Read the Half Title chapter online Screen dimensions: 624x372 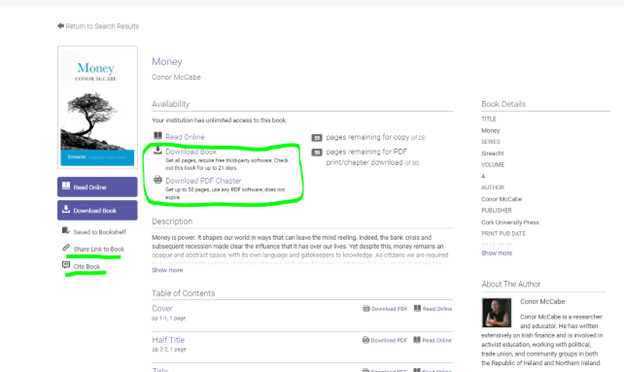coord(437,340)
